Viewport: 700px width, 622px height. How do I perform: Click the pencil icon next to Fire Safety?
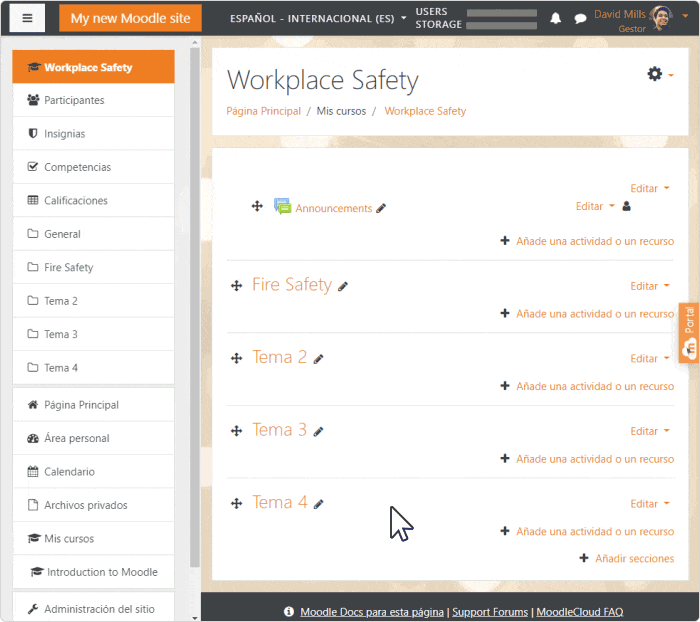pyautogui.click(x=343, y=286)
